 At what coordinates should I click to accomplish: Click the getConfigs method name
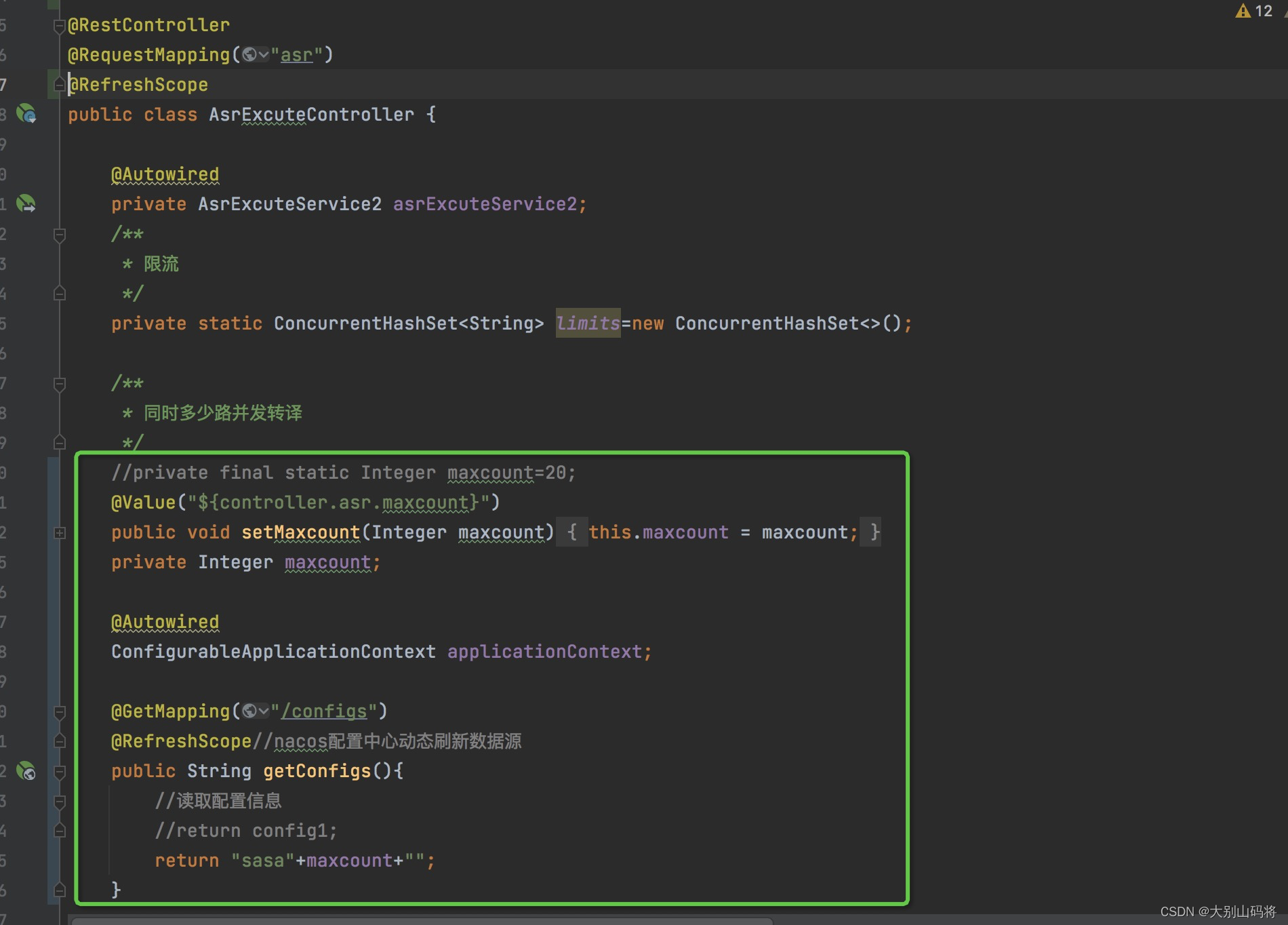point(317,771)
